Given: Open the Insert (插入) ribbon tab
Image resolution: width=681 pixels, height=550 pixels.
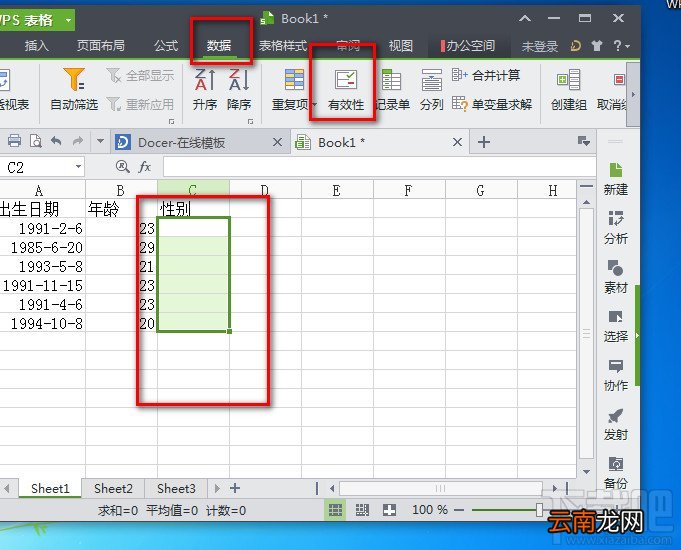Looking at the screenshot, I should [x=36, y=46].
